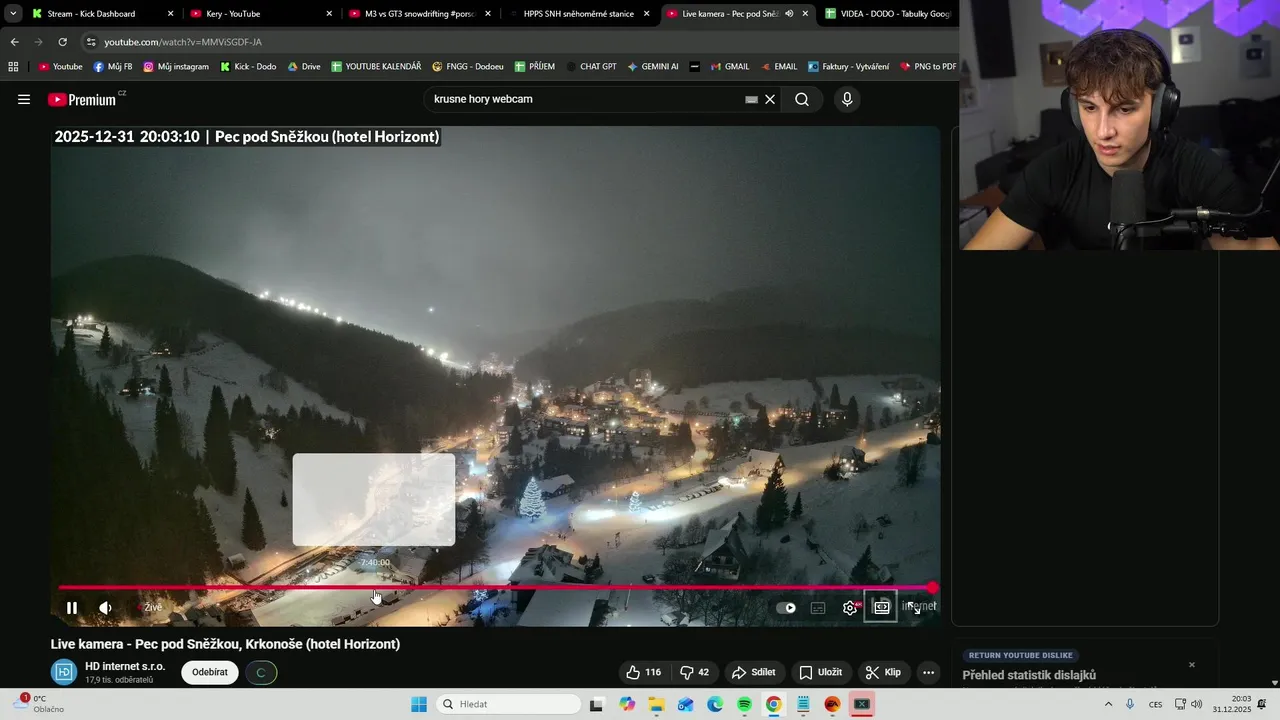
Task: Open the player settings gear
Action: (x=850, y=607)
